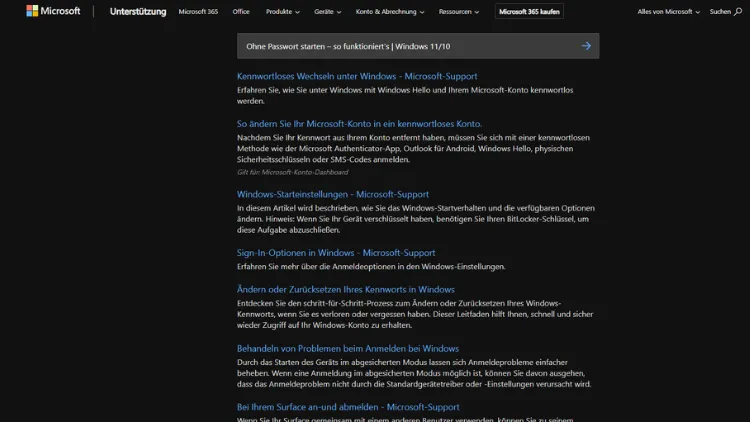Expand the Geräte dropdown menu
Viewport: 750px width, 422px height.
tap(328, 11)
